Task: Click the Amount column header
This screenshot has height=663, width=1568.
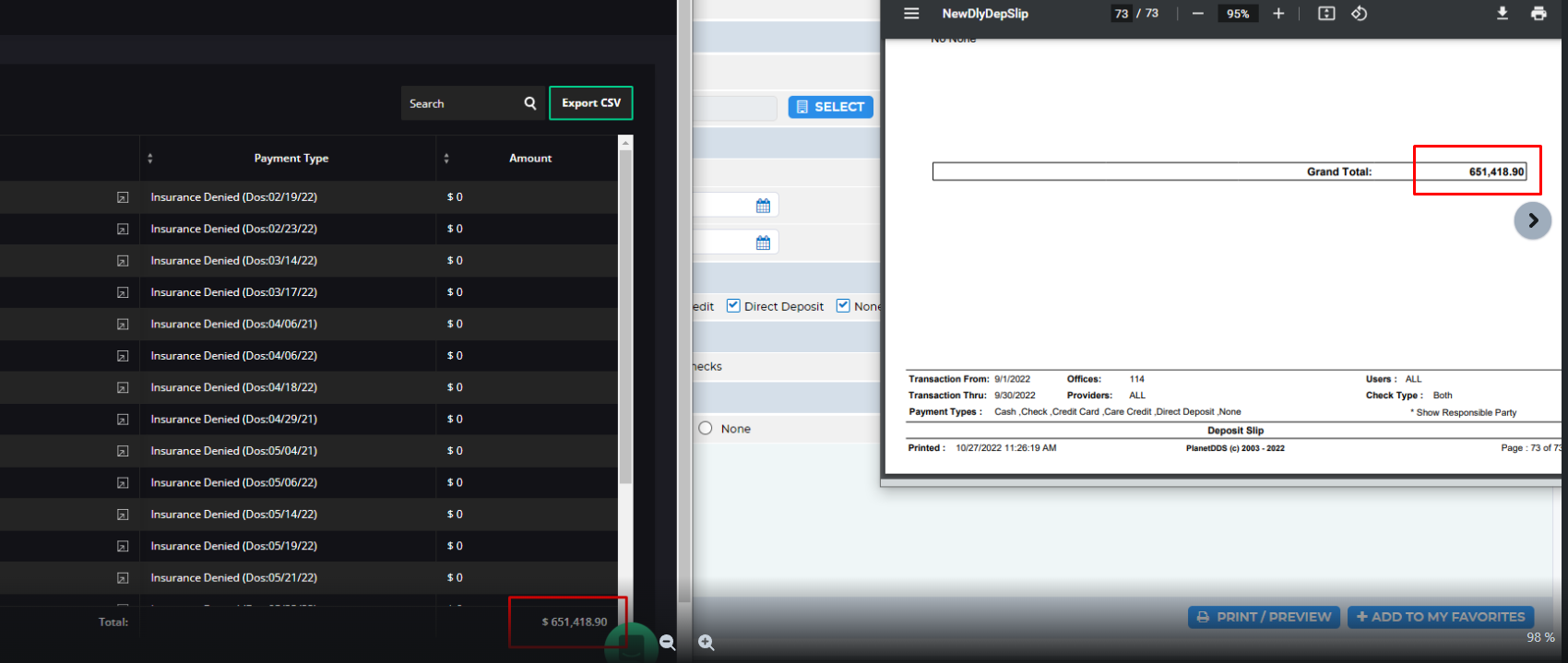Action: (530, 159)
